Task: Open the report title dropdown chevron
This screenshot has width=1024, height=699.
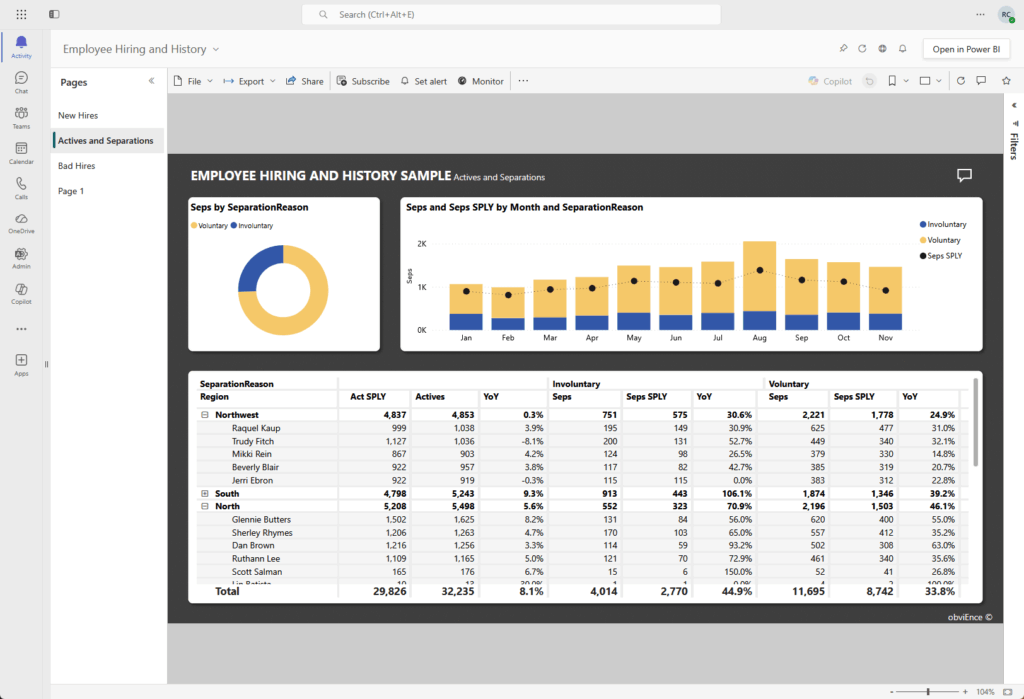Action: pos(216,49)
